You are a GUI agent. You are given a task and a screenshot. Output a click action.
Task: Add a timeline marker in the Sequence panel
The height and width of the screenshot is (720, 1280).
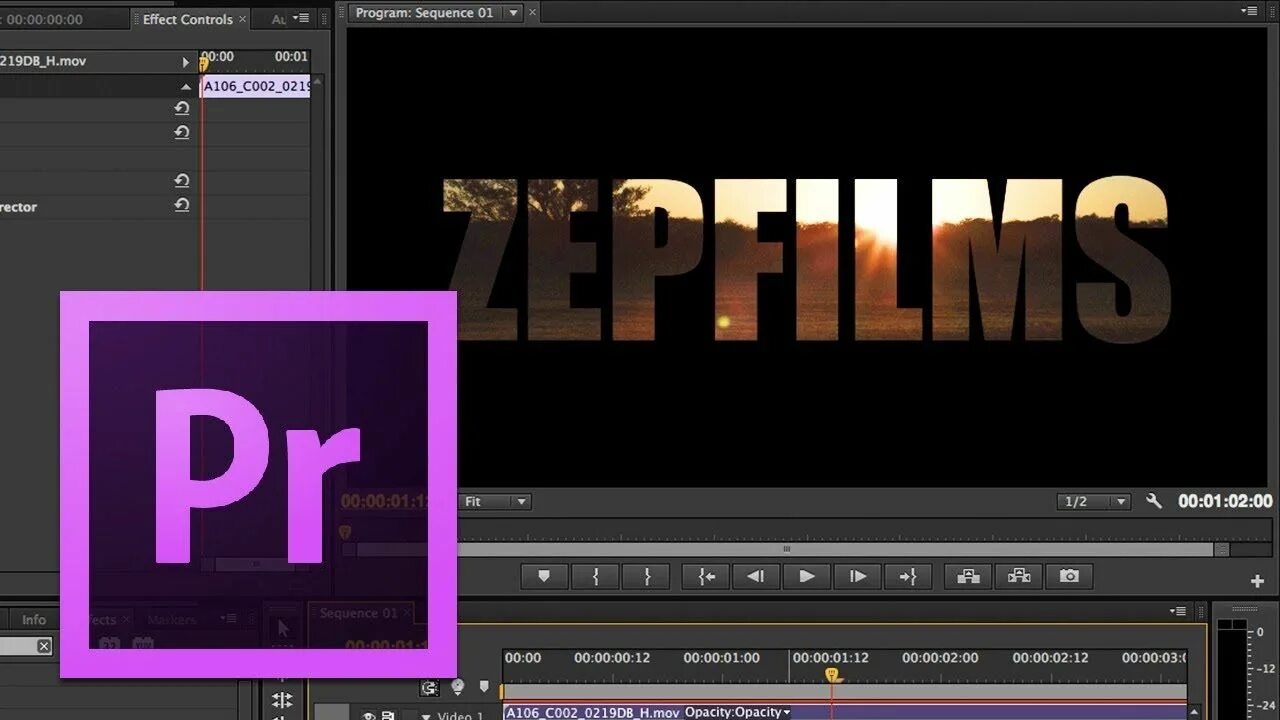coord(484,687)
